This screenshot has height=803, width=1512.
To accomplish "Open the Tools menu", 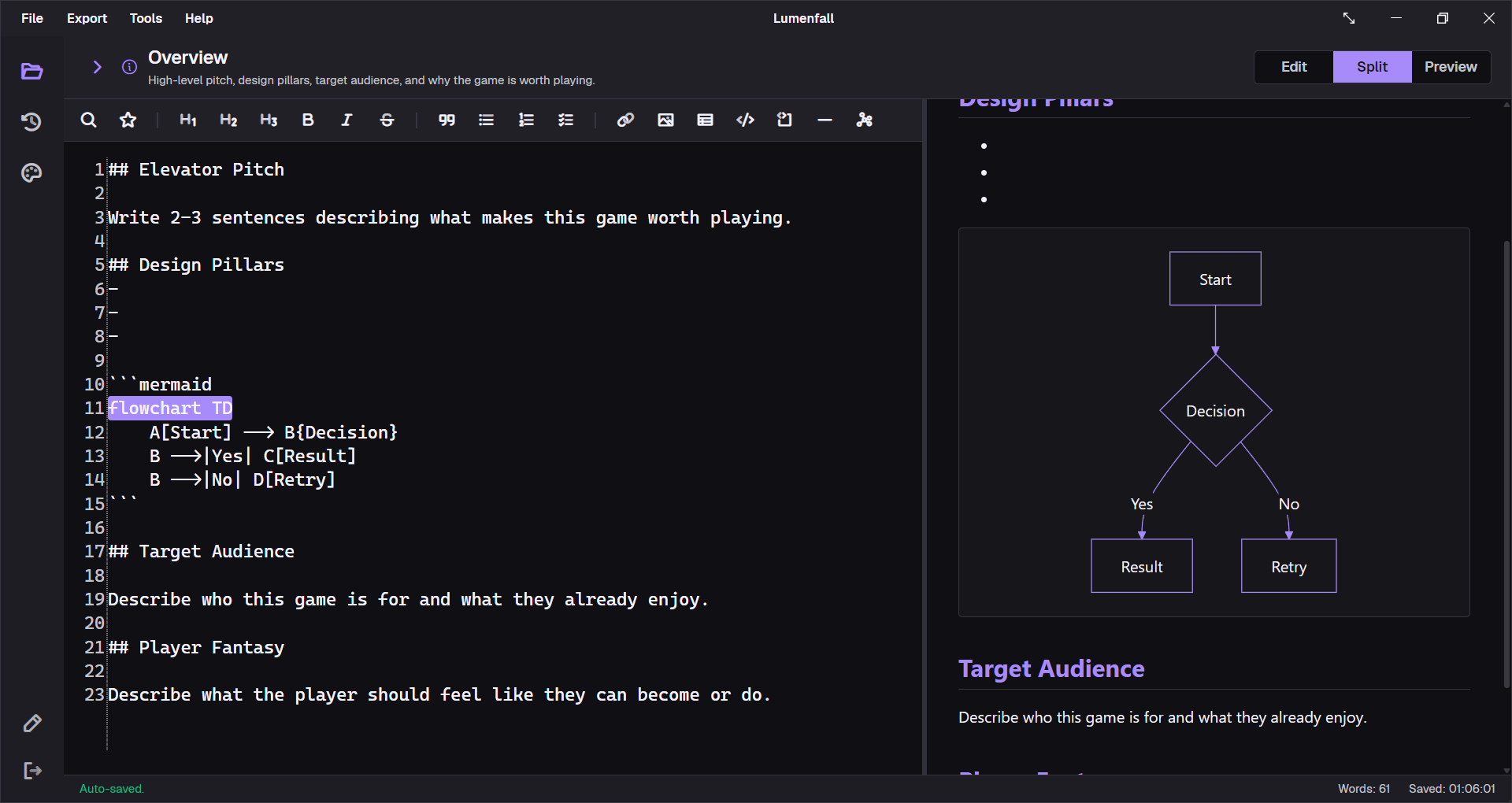I will click(146, 18).
